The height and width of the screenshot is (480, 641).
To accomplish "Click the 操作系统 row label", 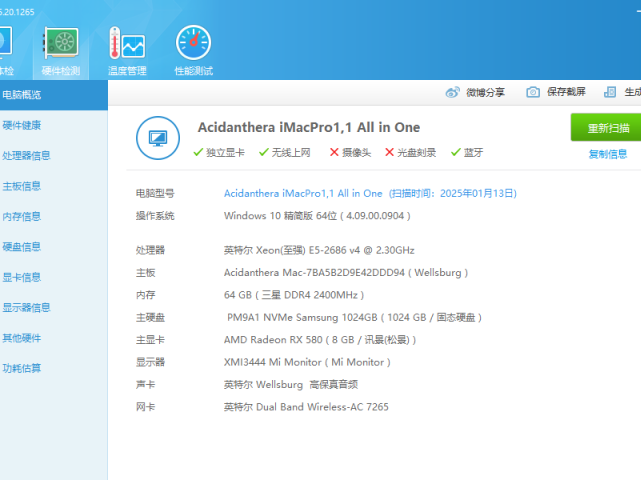I will click(x=155, y=216).
